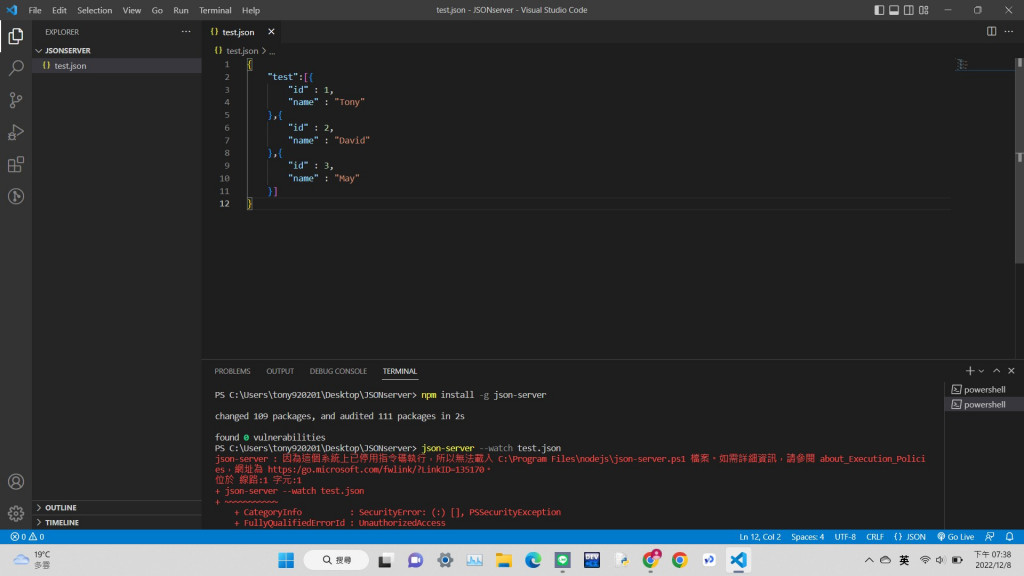Change the JSON language mode in status bar
The image size is (1024, 576).
910,537
